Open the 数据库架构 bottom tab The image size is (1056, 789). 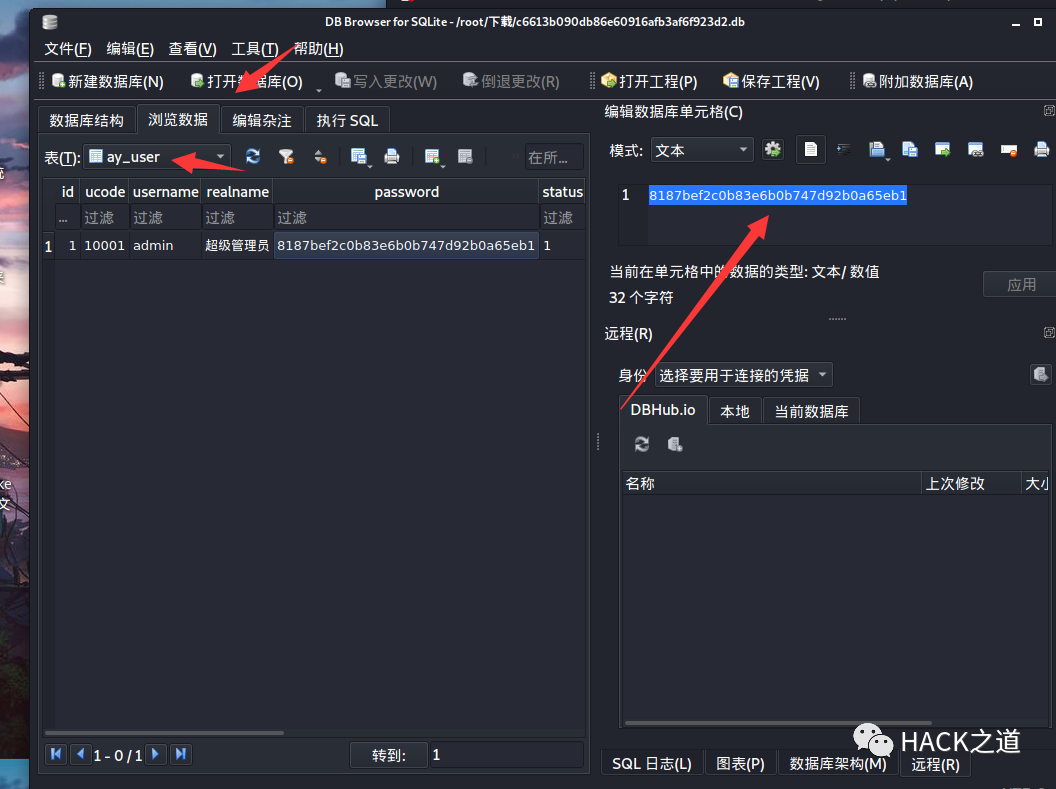(838, 763)
